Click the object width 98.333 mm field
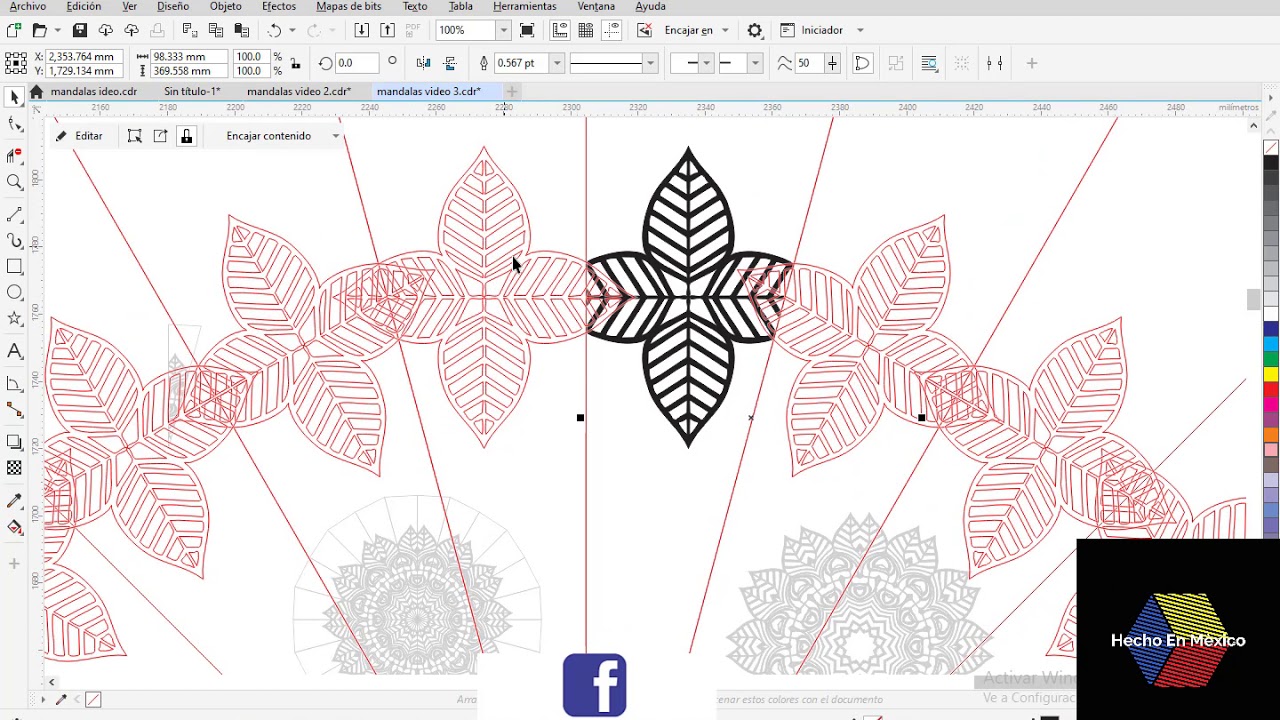The width and height of the screenshot is (1280, 720). pos(190,57)
